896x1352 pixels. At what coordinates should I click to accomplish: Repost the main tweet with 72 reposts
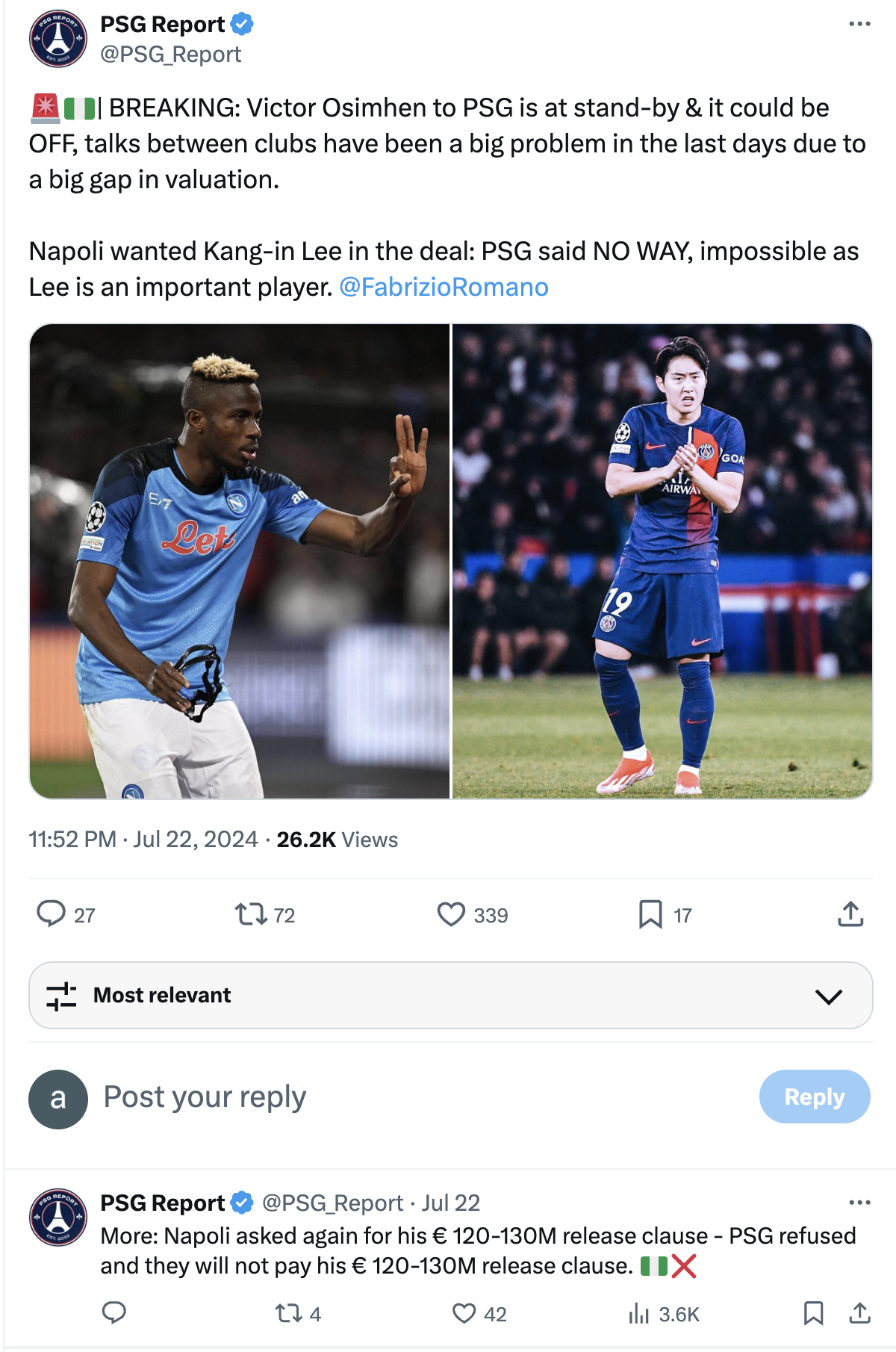click(x=251, y=914)
